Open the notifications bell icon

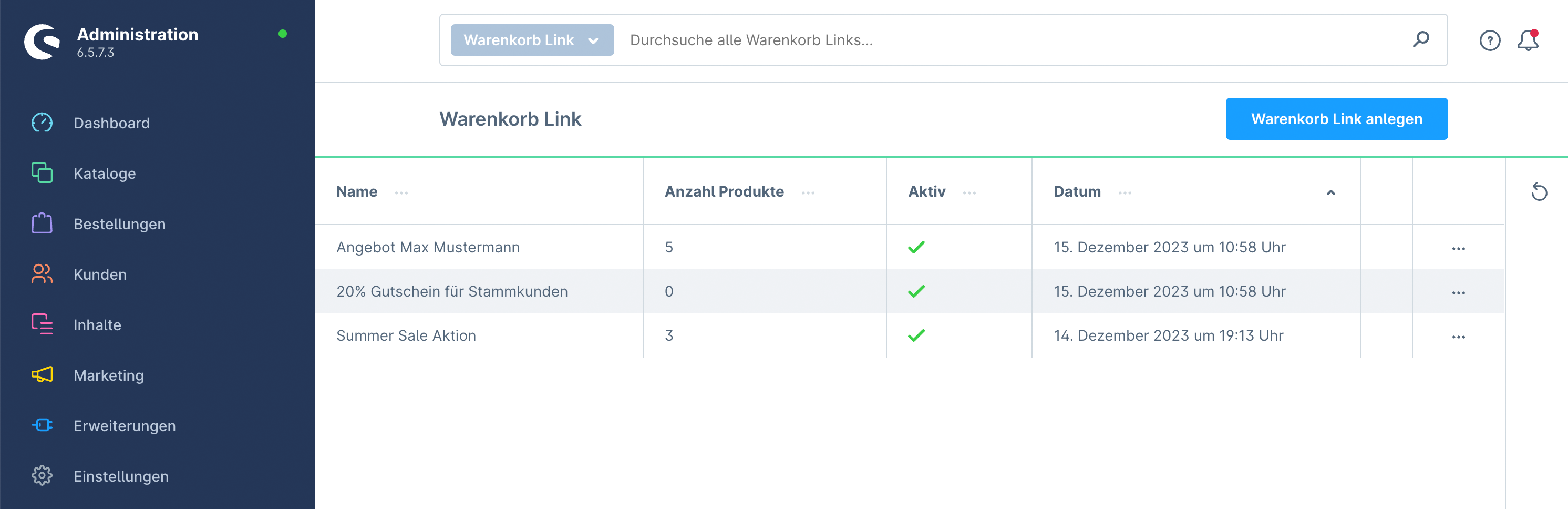1528,40
